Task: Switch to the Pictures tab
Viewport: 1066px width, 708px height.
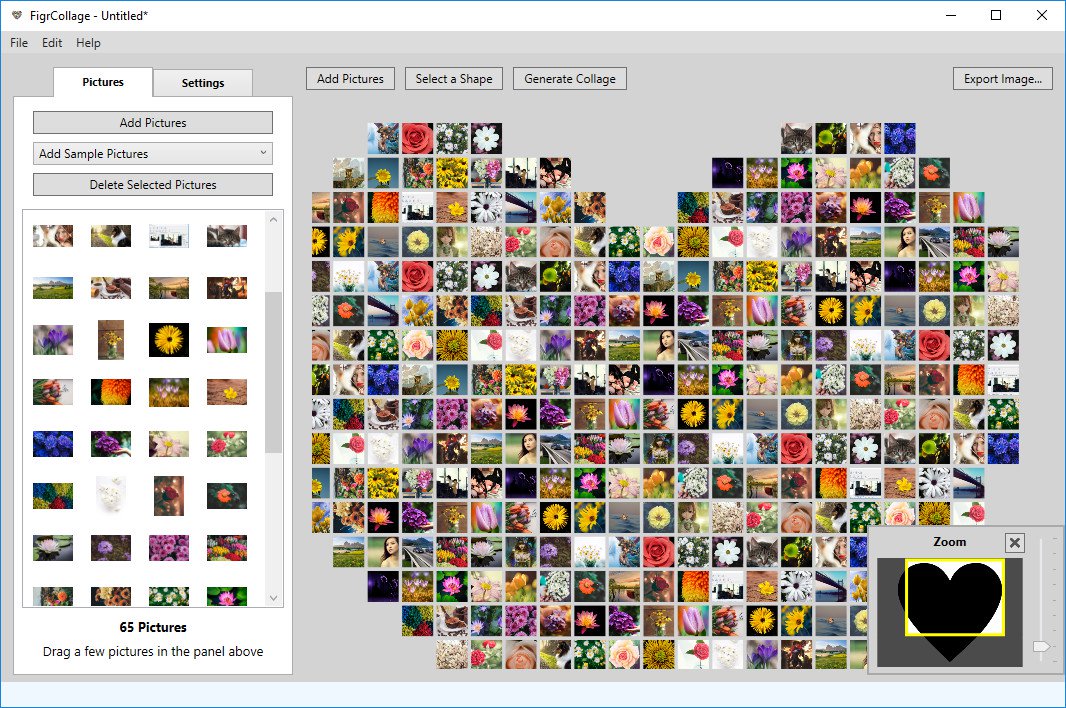Action: [102, 83]
